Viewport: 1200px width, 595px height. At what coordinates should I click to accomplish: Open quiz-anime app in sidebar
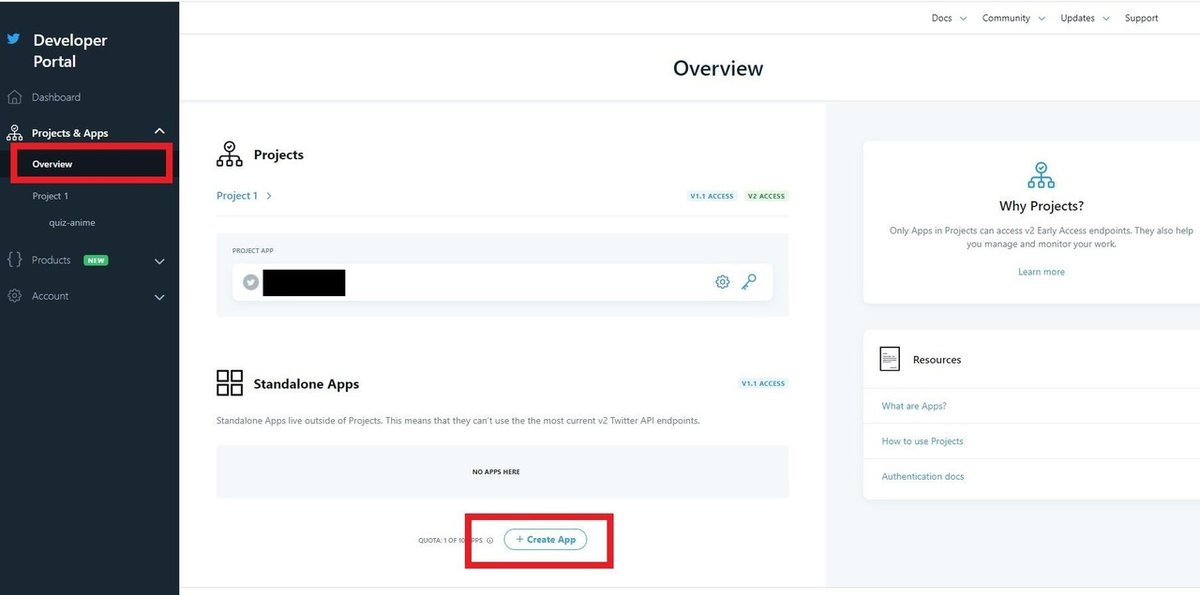(x=72, y=223)
